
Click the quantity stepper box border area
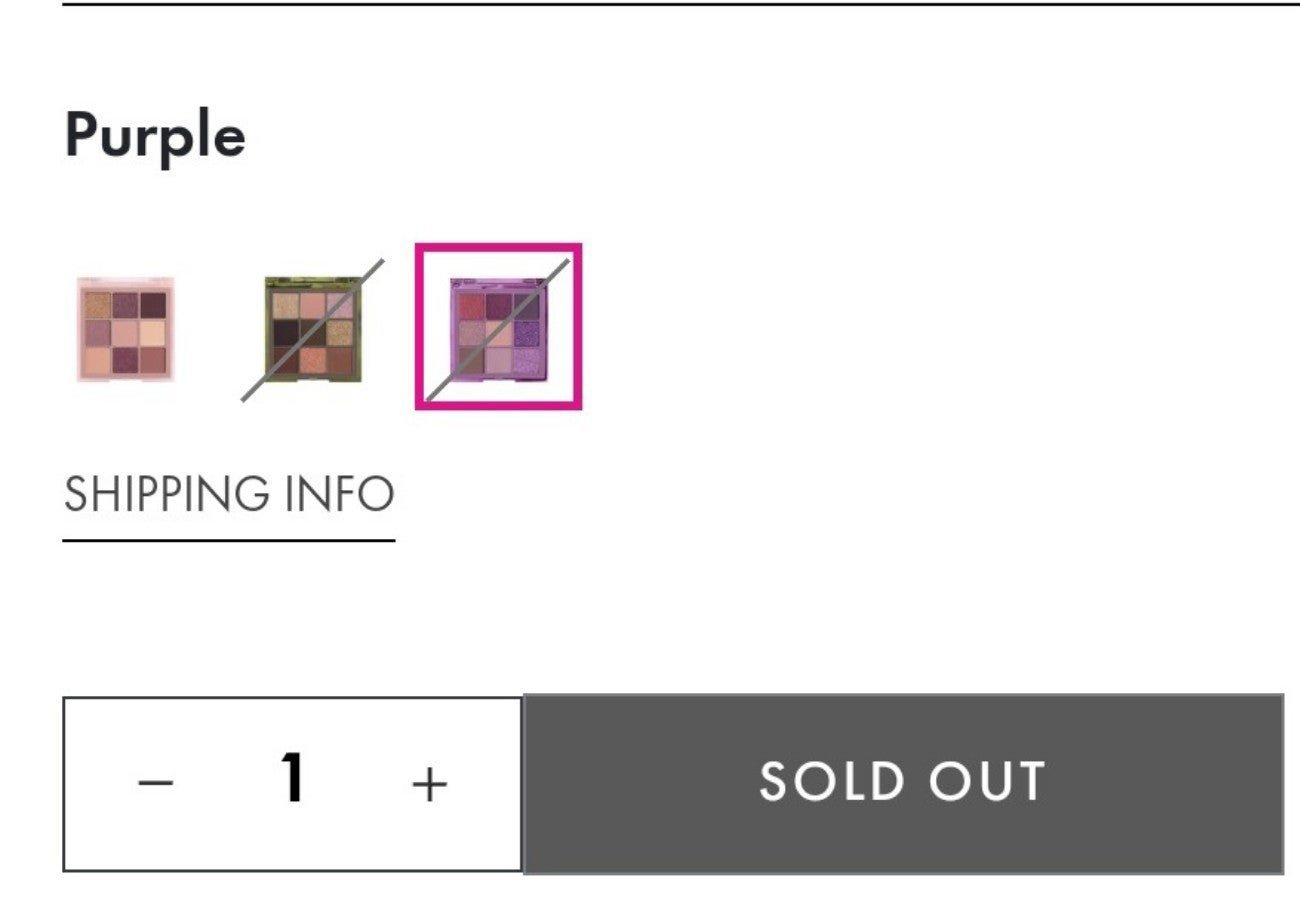(292, 699)
